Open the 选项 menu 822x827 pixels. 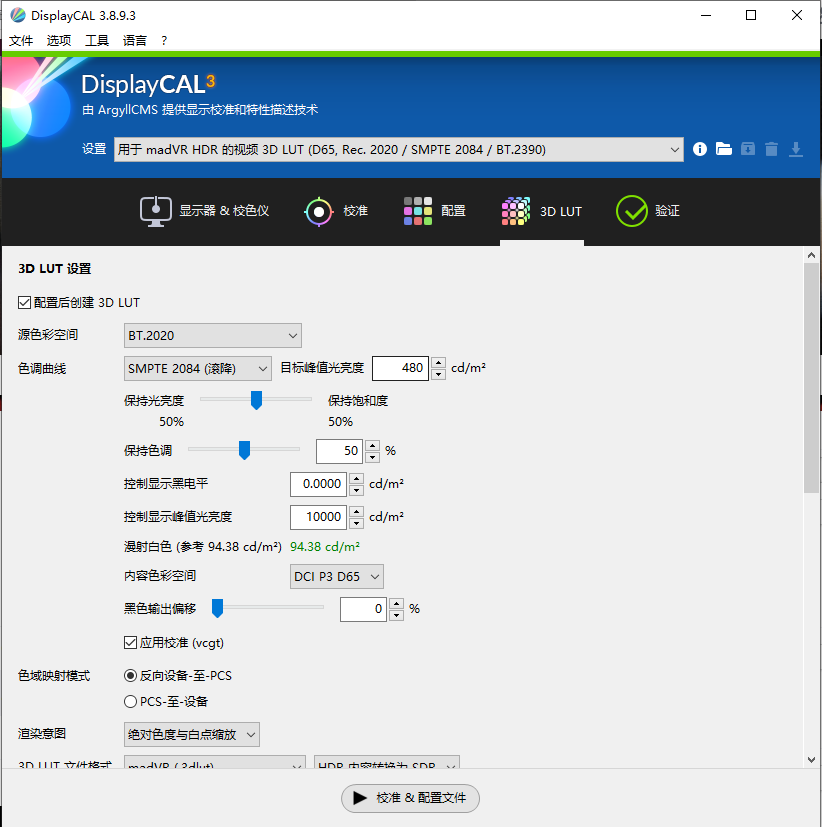59,41
